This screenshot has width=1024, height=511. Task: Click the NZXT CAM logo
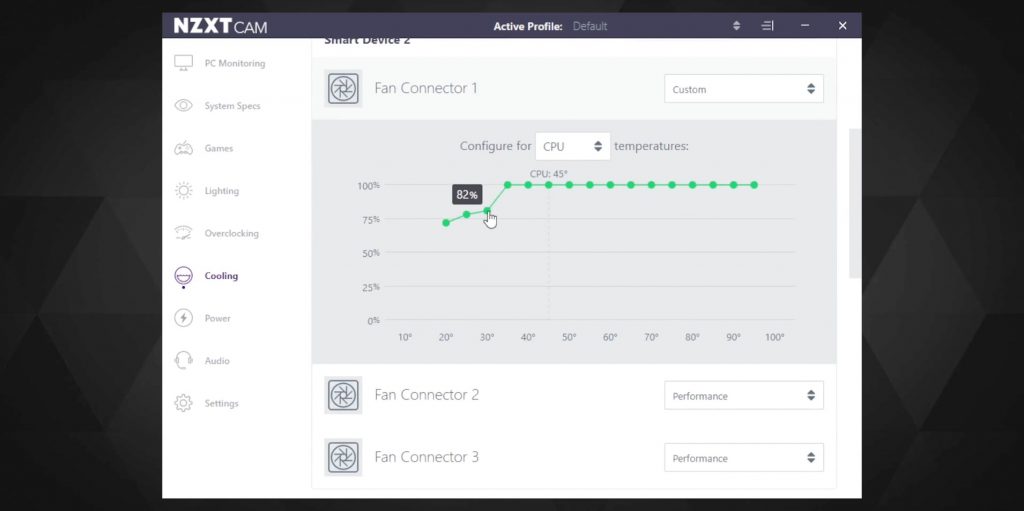point(220,26)
